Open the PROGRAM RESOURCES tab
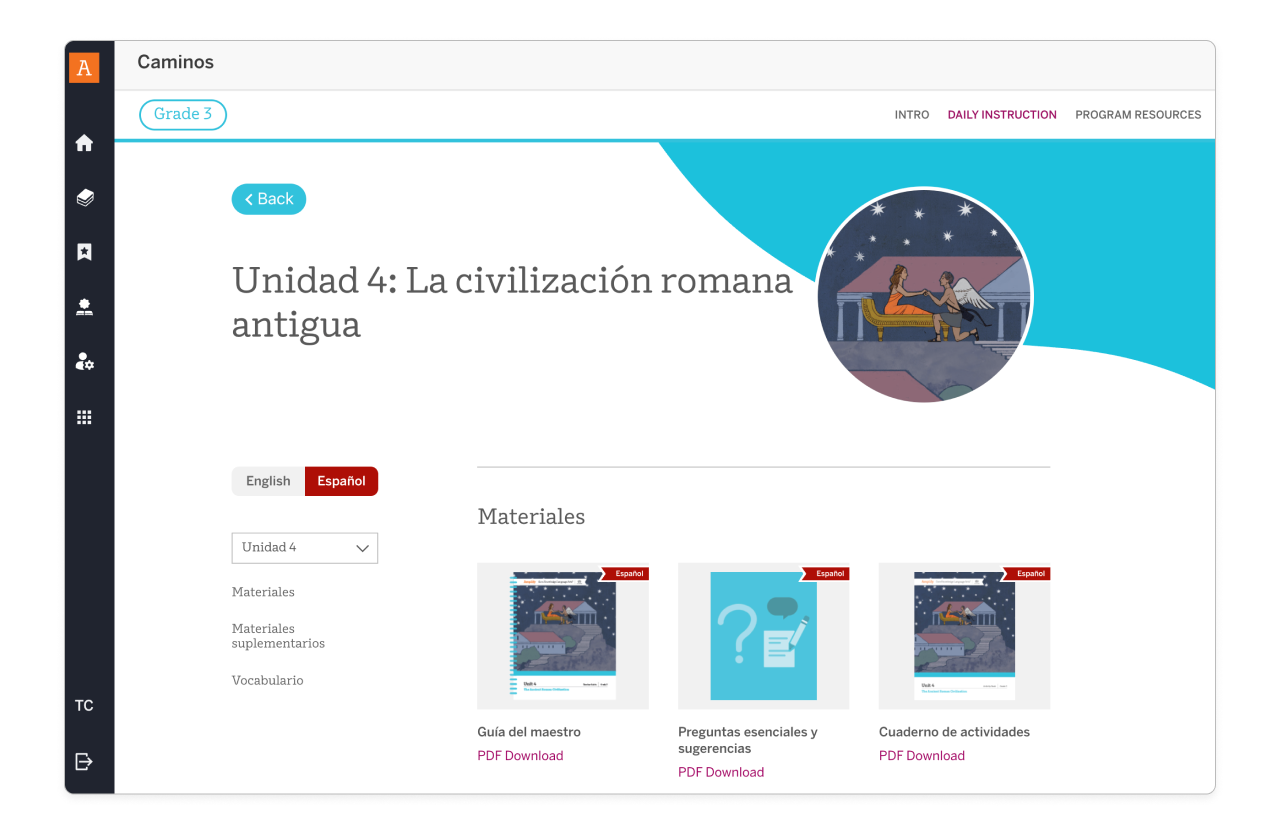1280x836 pixels. [1138, 114]
